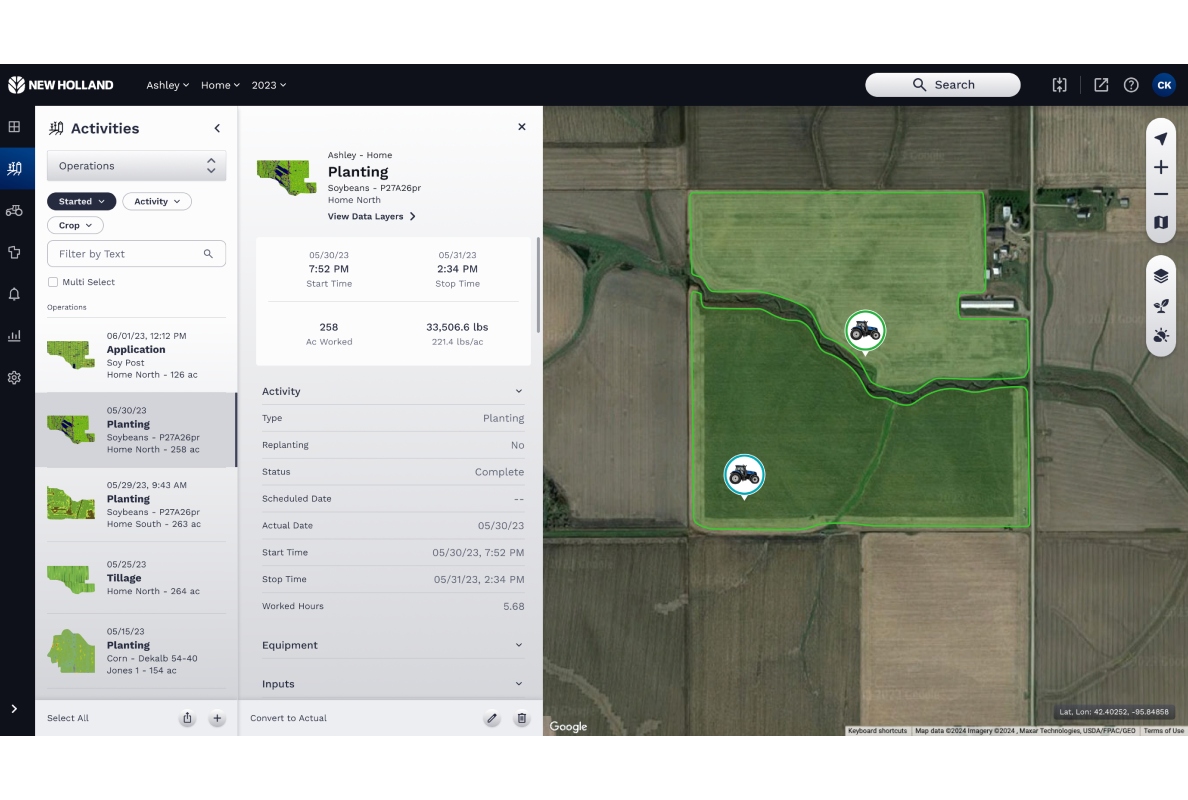Click the detail panel scrollbar
Screen dimensions: 1188x800
pyautogui.click(x=539, y=285)
